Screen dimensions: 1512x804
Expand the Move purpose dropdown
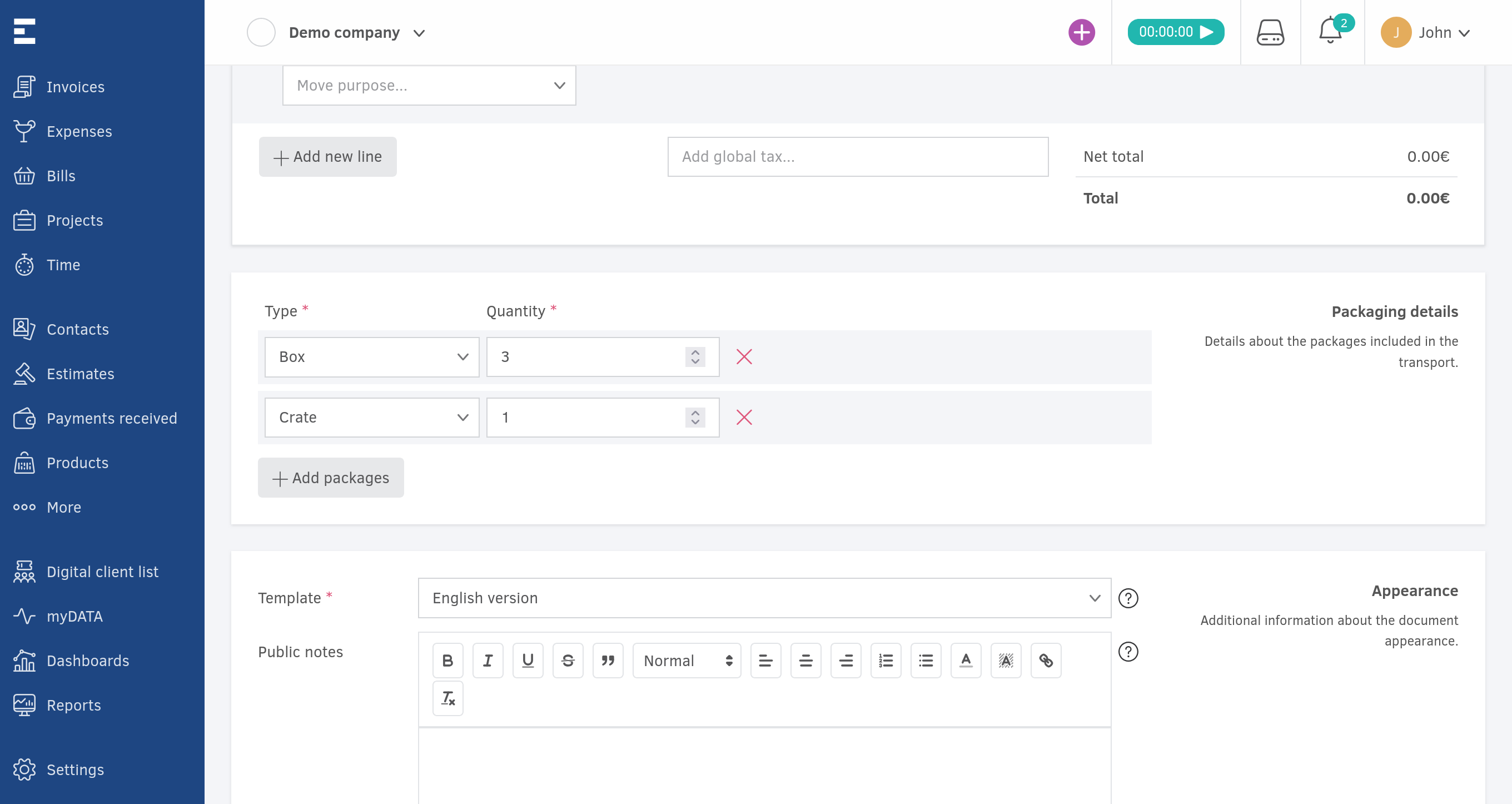(x=429, y=86)
